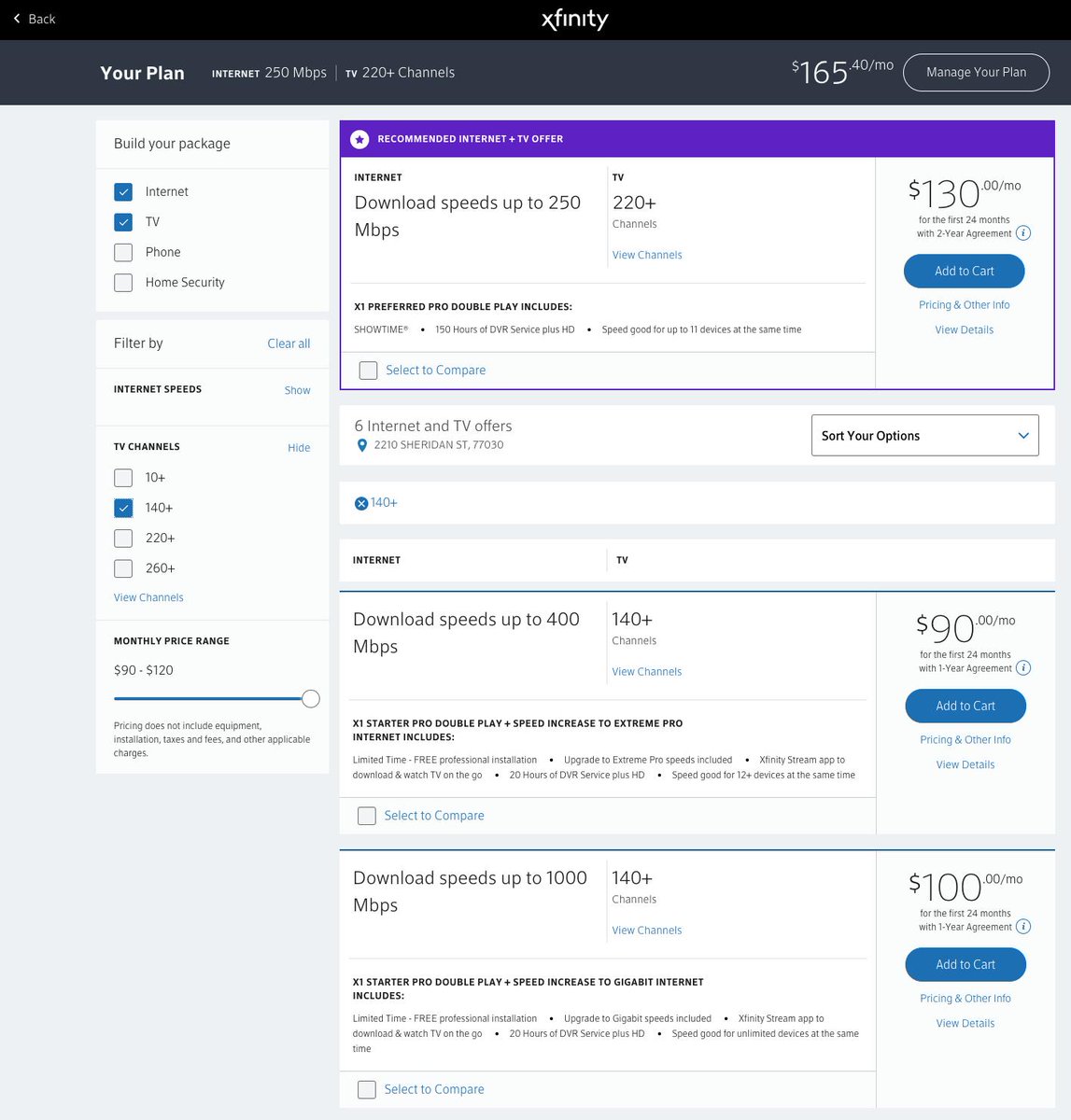View Channels for the 400 Mbps plan
Image resolution: width=1071 pixels, height=1120 pixels.
[647, 672]
